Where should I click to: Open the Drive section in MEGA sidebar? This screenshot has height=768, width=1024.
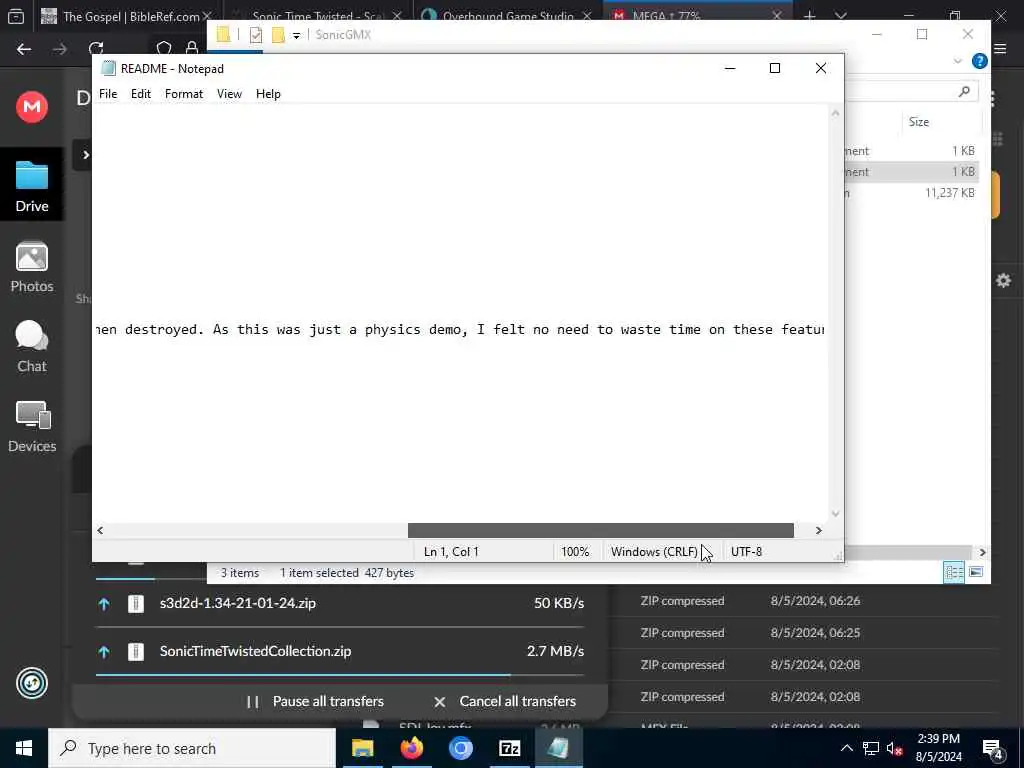click(32, 185)
